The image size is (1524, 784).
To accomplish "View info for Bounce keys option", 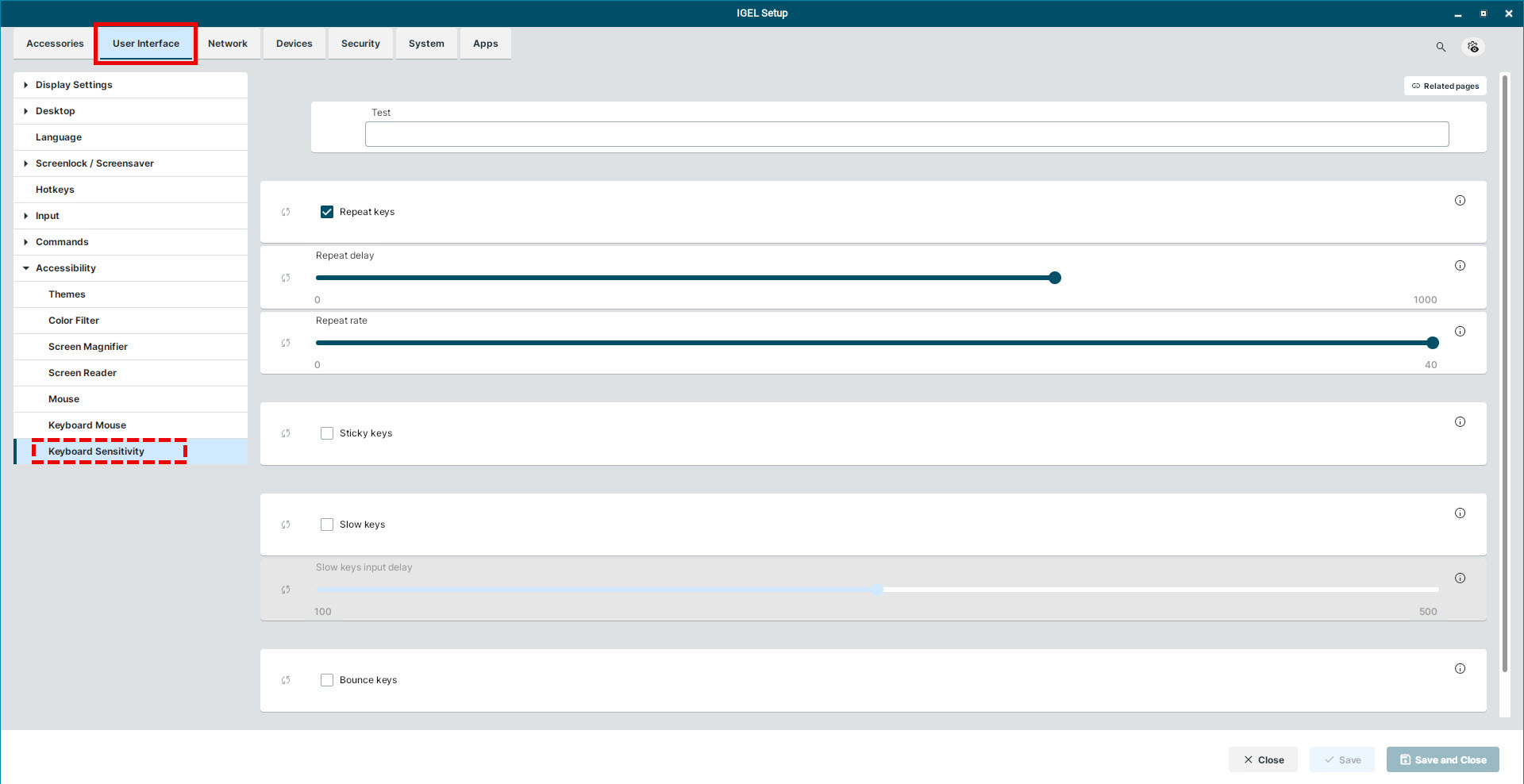I will click(1460, 669).
